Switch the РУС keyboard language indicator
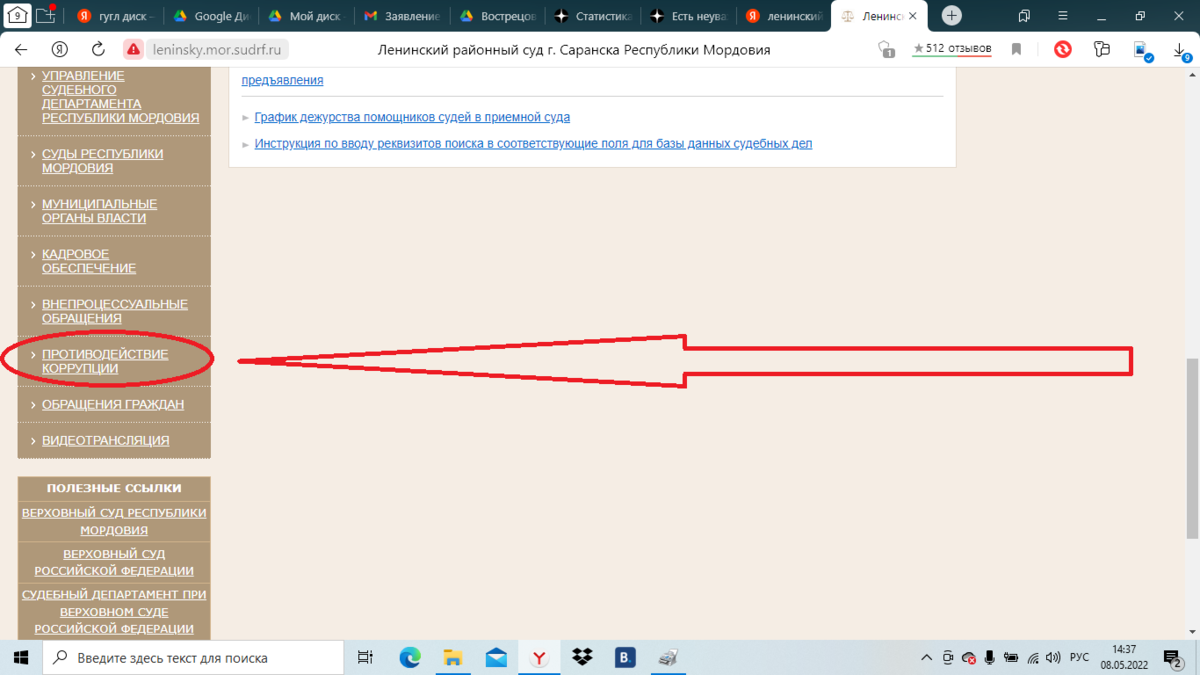Screen dimensions: 1200x675 tap(1079, 658)
